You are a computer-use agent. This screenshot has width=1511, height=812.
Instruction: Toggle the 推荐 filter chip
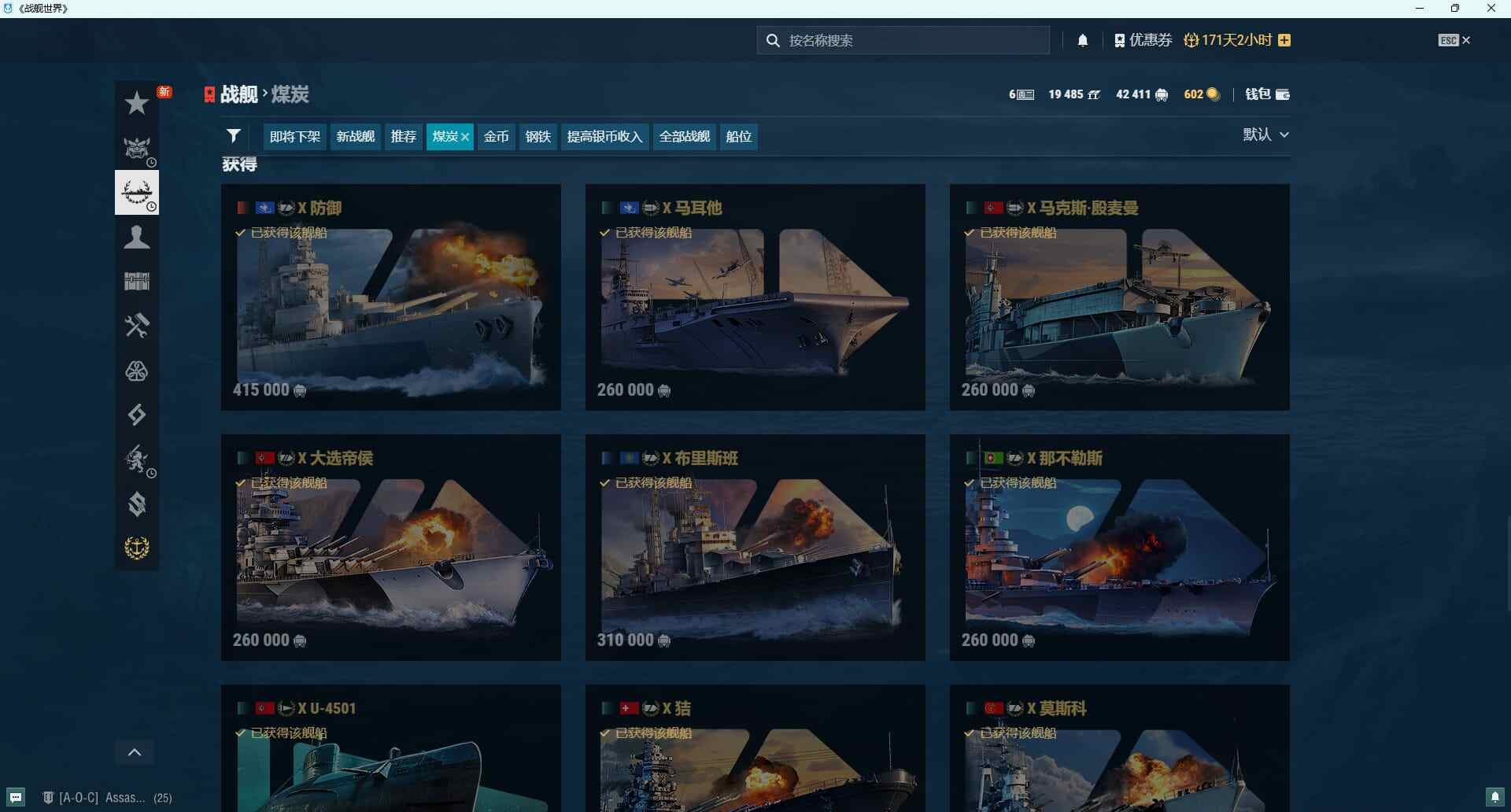point(404,136)
